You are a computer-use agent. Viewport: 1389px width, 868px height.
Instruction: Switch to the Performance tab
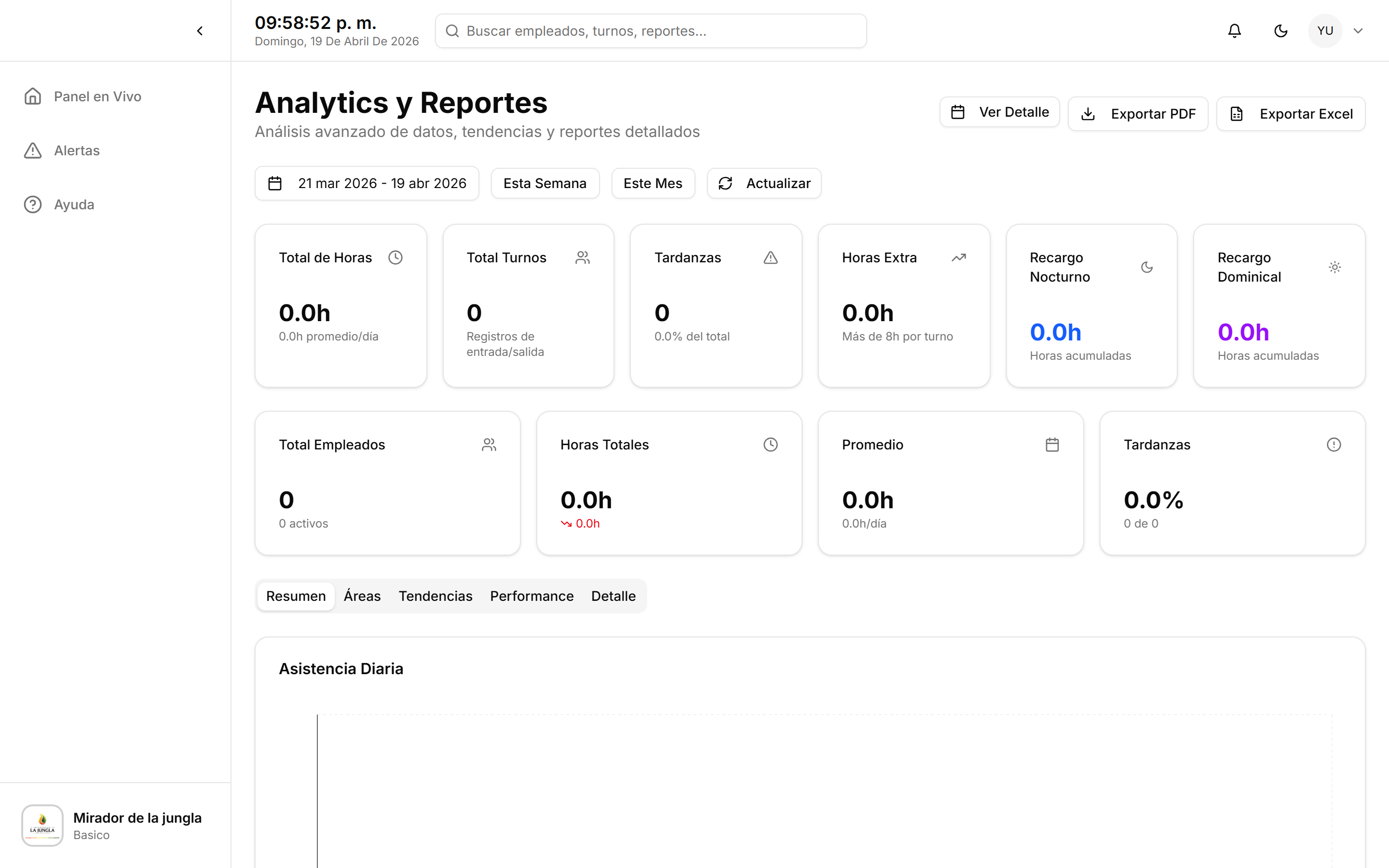click(531, 596)
